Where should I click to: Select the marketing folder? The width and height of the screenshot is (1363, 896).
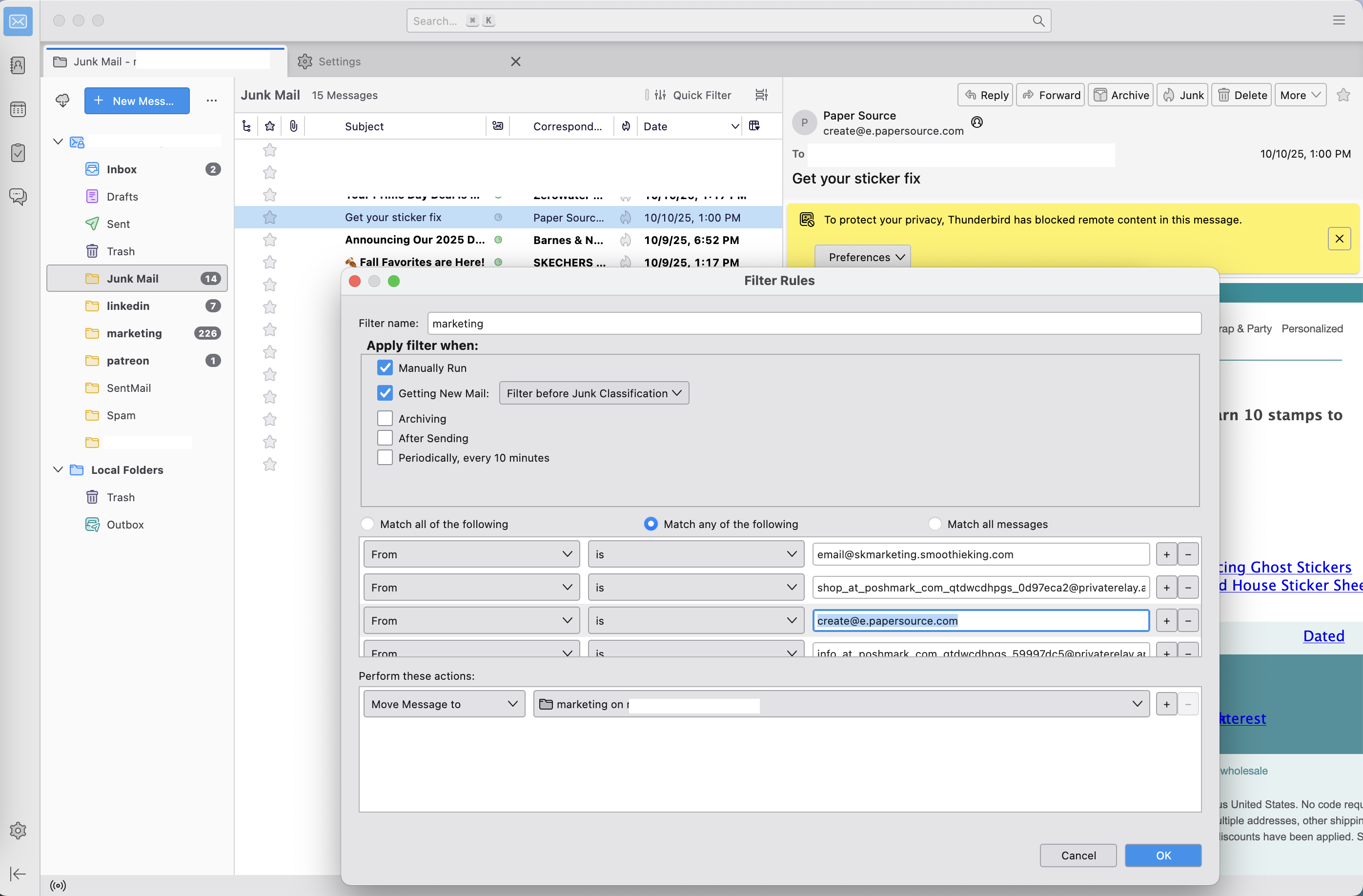(x=134, y=333)
